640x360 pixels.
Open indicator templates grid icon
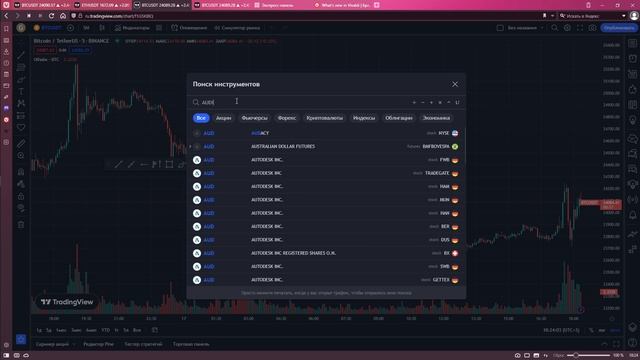[159, 28]
